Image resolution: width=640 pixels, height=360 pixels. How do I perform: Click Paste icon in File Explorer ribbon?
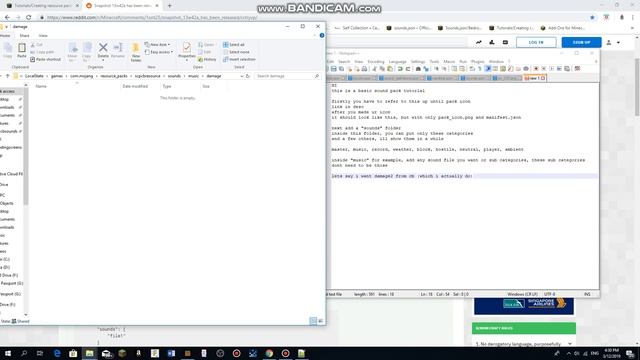click(22, 51)
